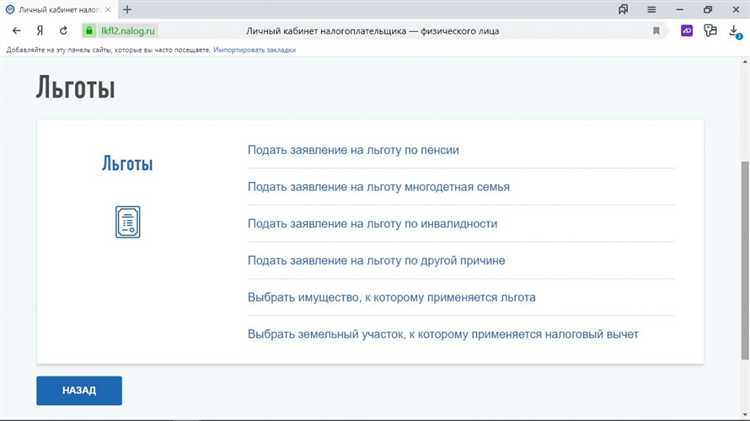Select the Личный кабинет browser tab
750x421 pixels.
coord(57,9)
